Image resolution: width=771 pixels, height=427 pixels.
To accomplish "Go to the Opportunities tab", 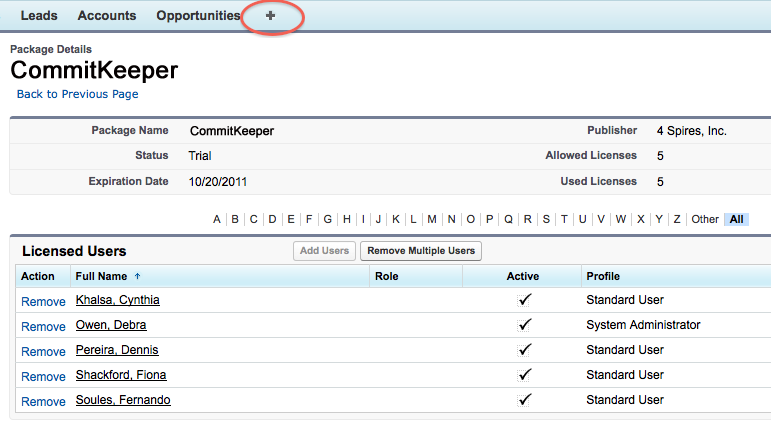I will (198, 16).
